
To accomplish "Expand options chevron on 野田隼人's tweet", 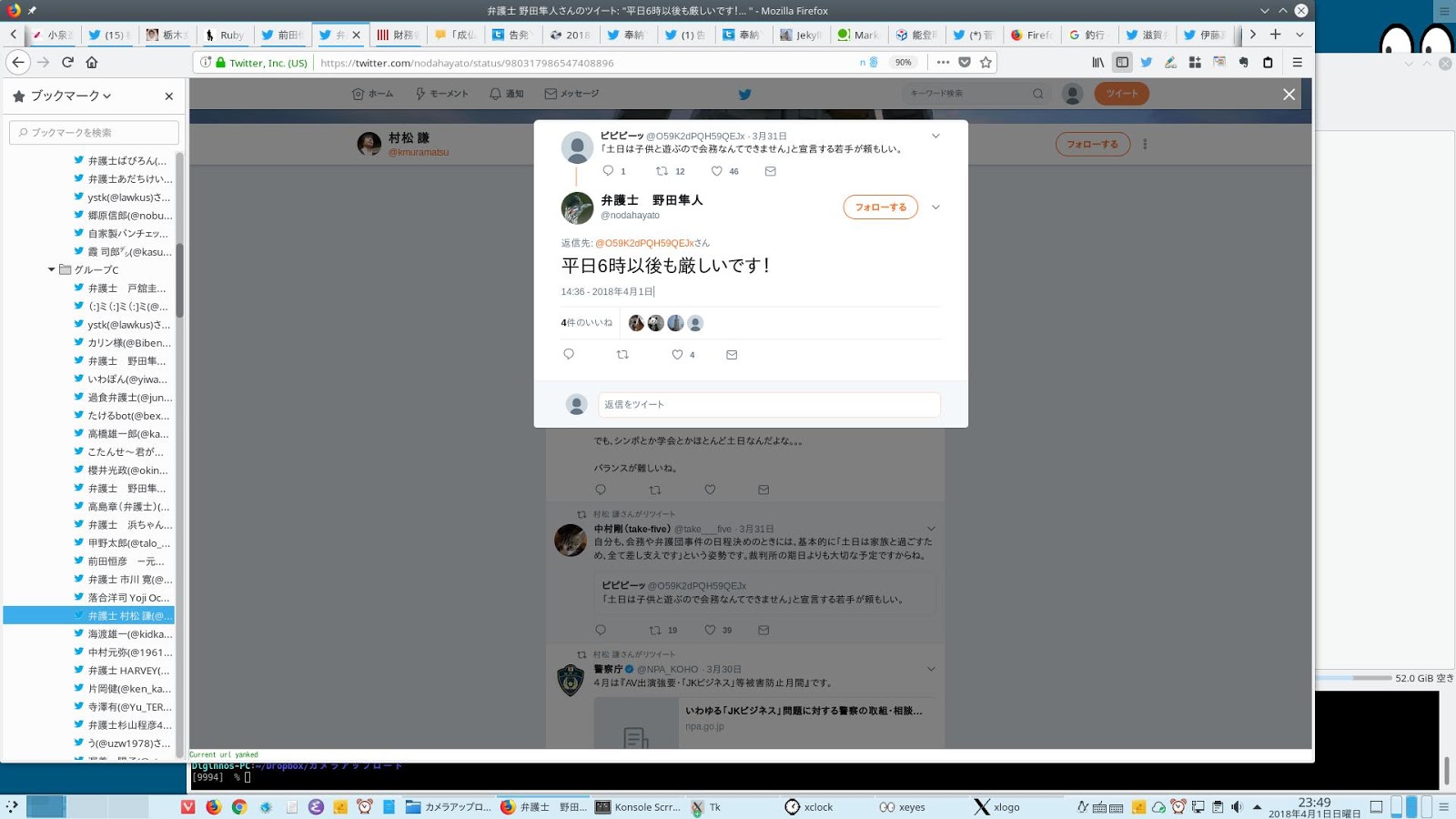I will tap(935, 207).
